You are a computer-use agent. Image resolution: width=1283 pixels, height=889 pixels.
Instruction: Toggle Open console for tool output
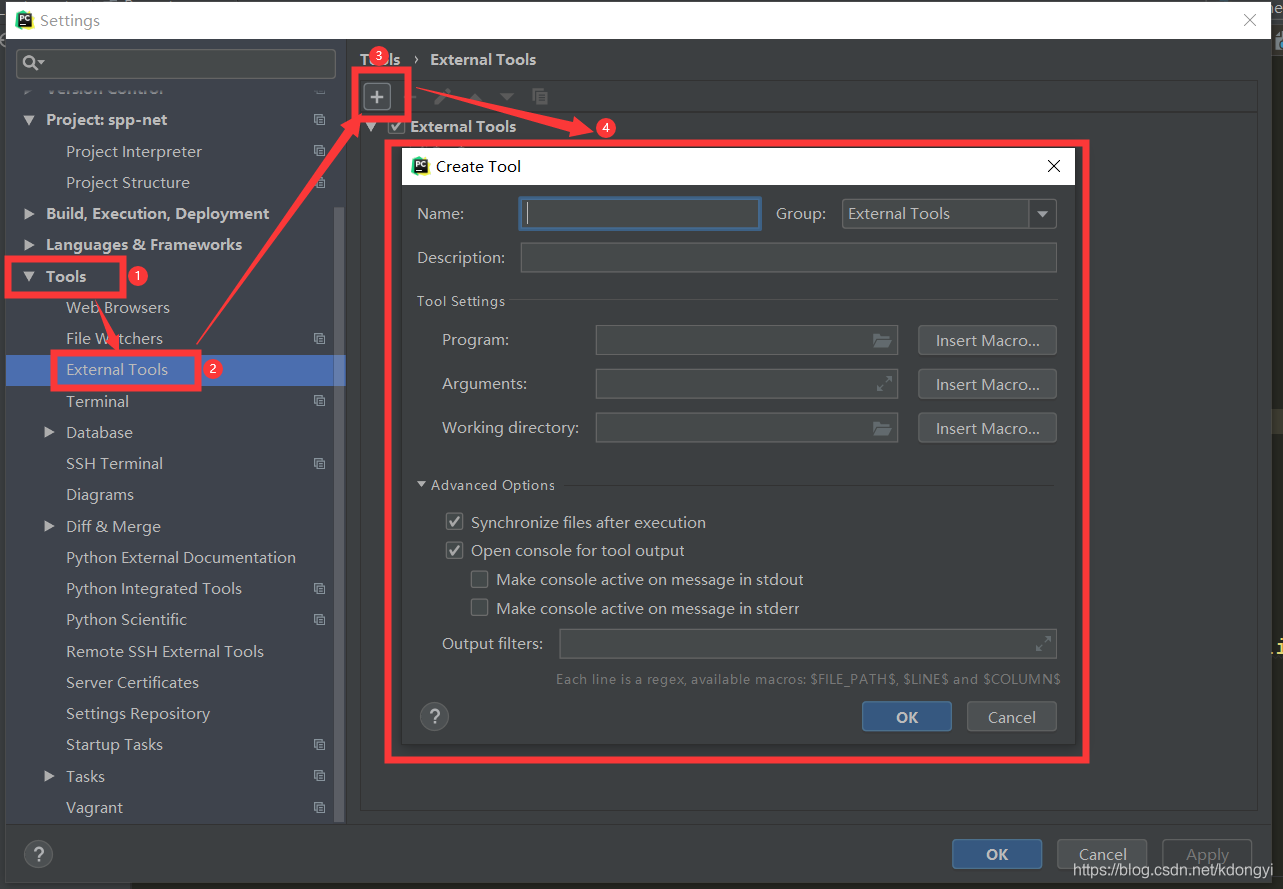(455, 551)
